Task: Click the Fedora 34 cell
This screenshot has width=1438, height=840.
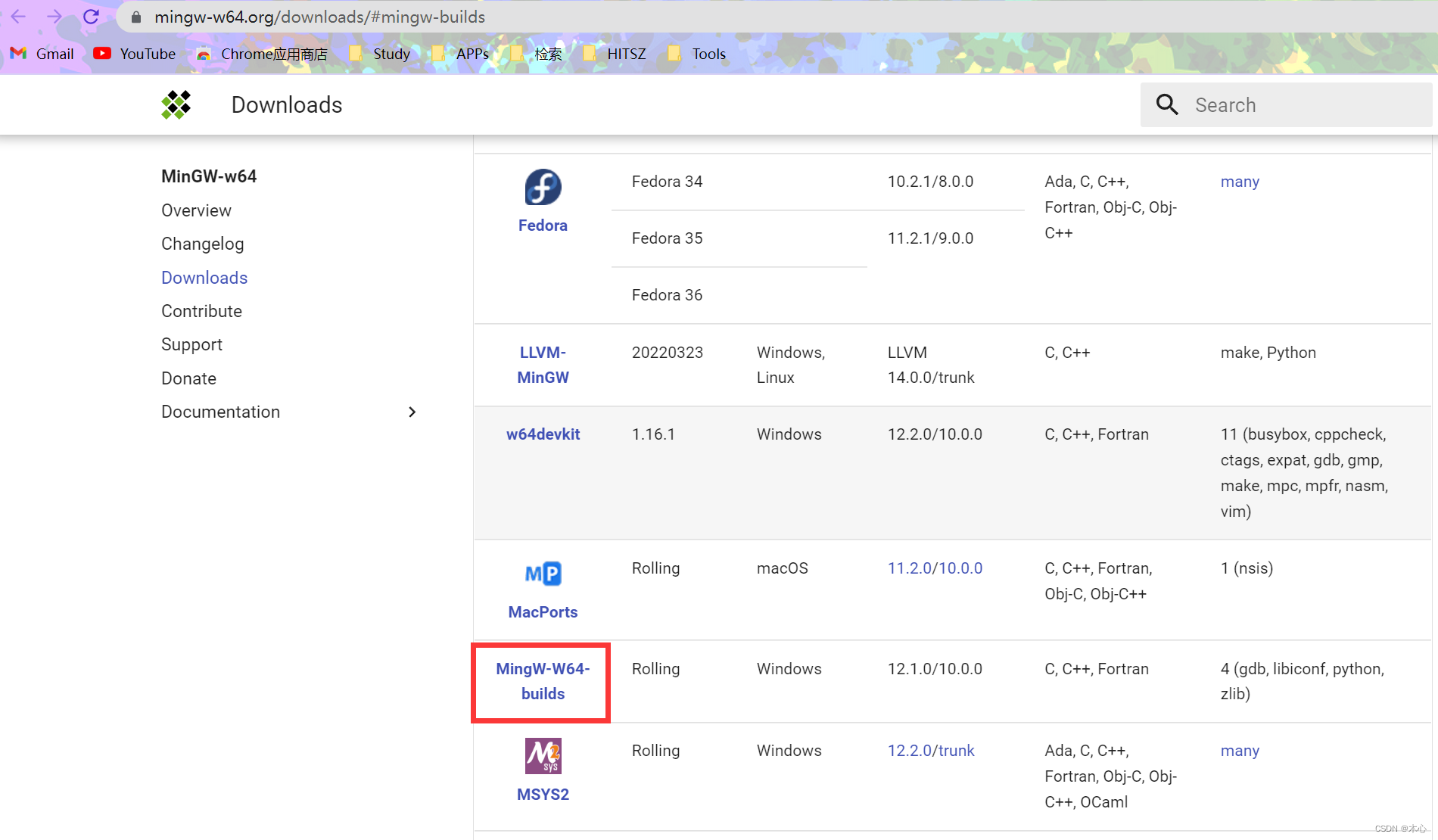Action: pos(667,182)
